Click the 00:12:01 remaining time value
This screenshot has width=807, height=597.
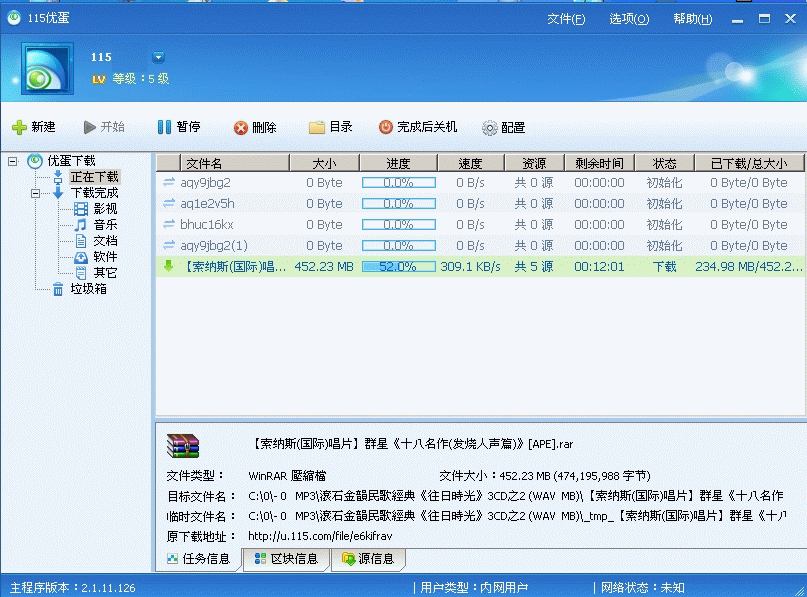599,267
